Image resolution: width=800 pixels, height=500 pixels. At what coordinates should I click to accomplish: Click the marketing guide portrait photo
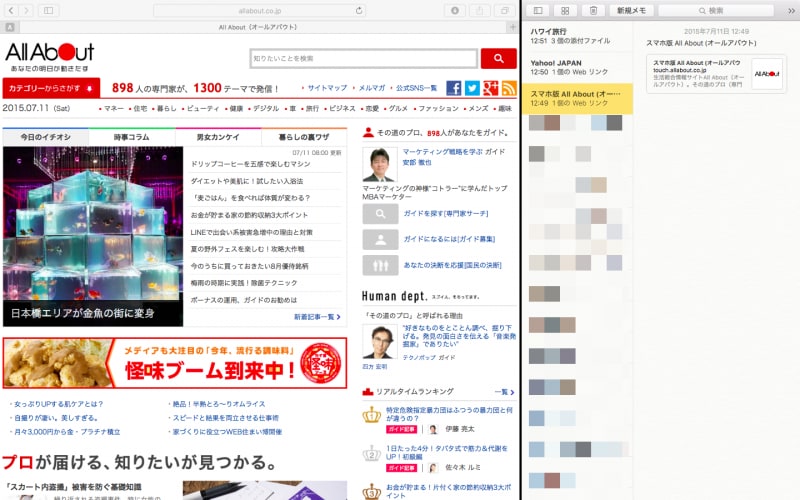380,164
